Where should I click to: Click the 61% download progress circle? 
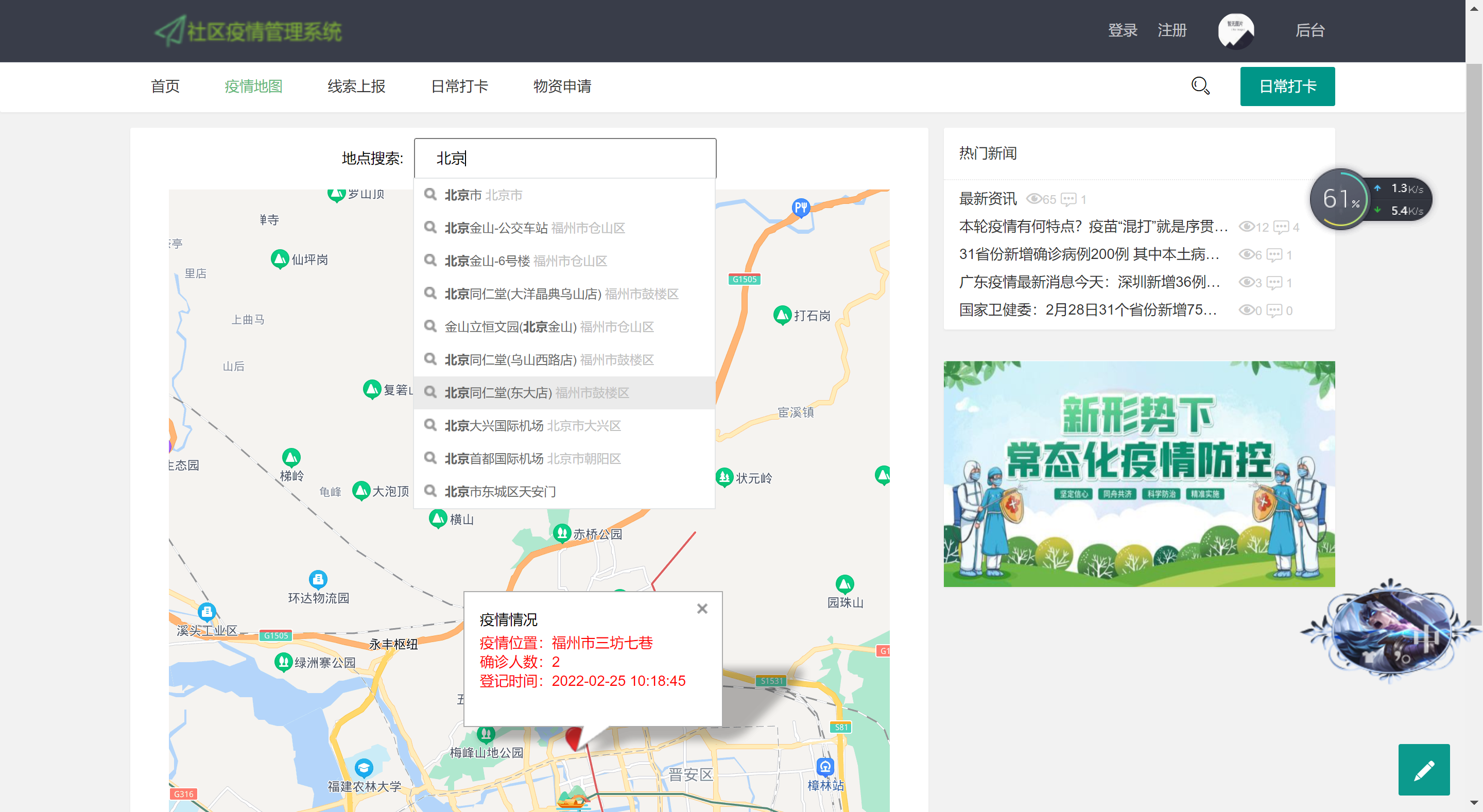(x=1340, y=199)
